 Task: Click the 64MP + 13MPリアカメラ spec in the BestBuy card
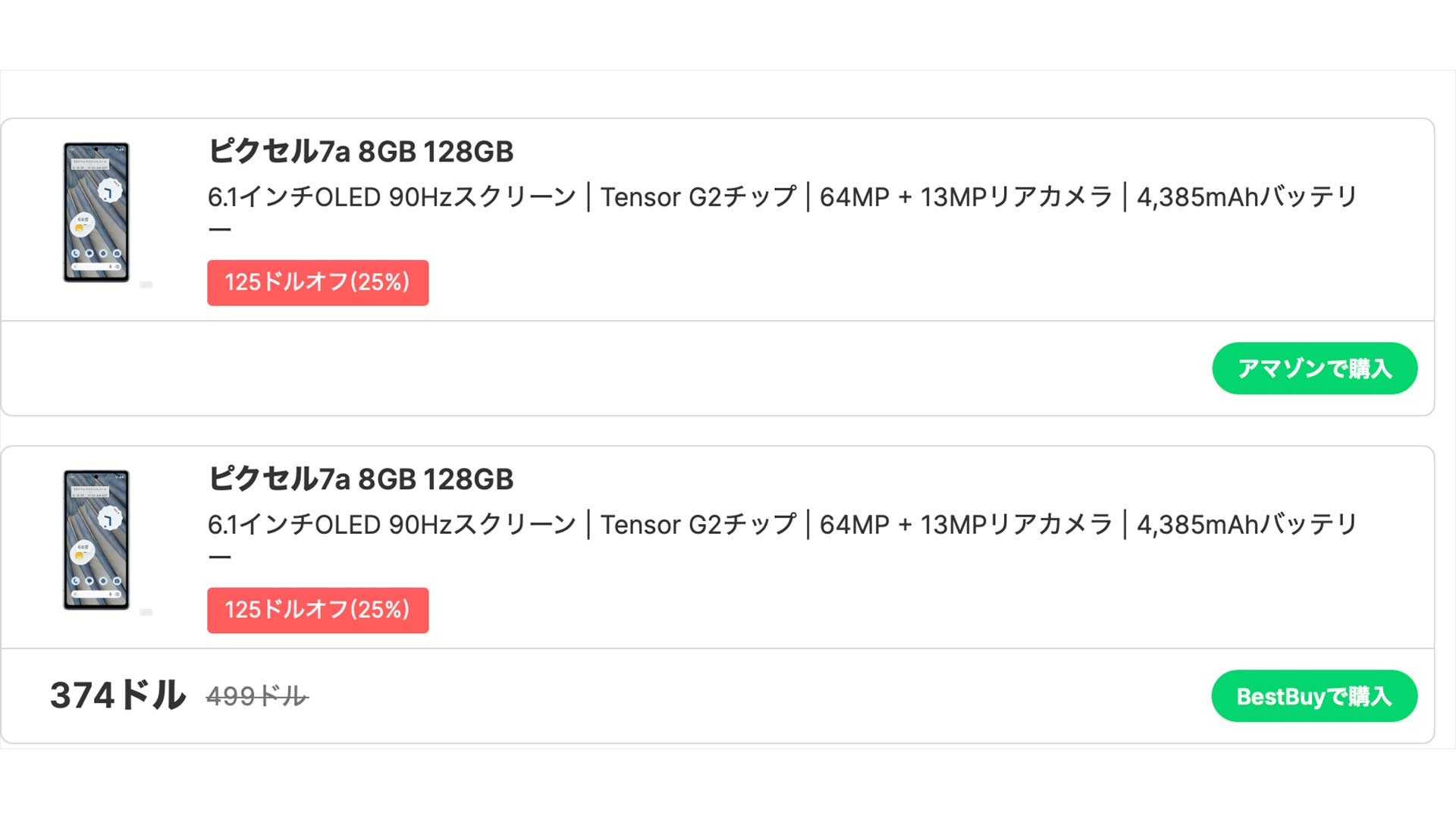965,525
